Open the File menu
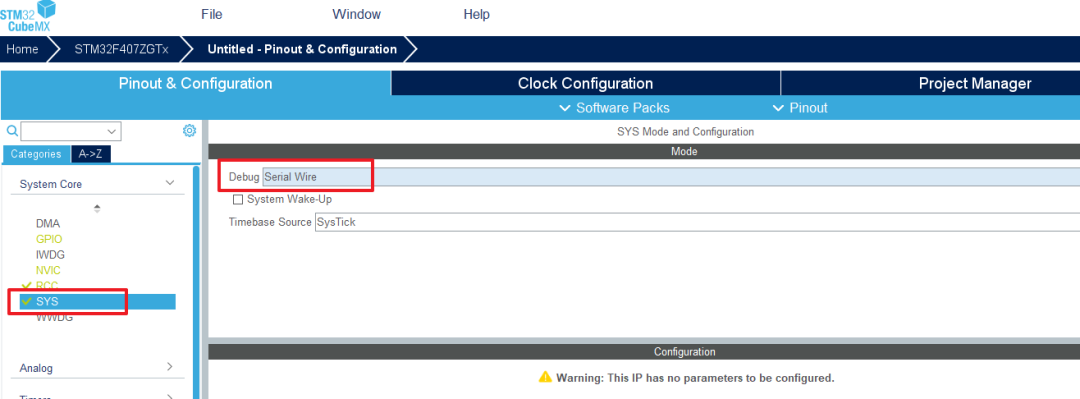Image resolution: width=1080 pixels, height=399 pixels. pos(211,14)
